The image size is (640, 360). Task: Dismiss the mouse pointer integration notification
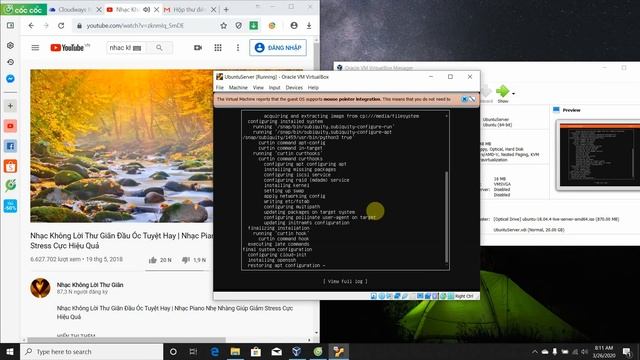pyautogui.click(x=464, y=99)
